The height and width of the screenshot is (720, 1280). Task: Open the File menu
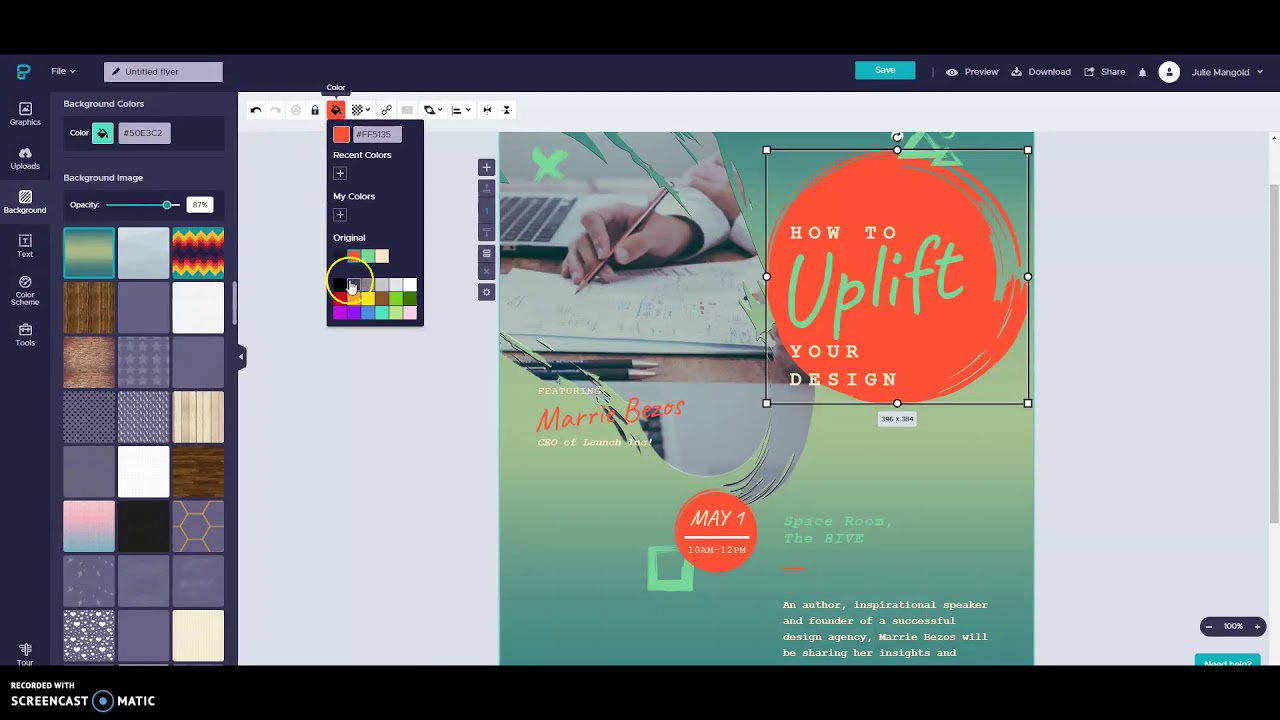[62, 71]
